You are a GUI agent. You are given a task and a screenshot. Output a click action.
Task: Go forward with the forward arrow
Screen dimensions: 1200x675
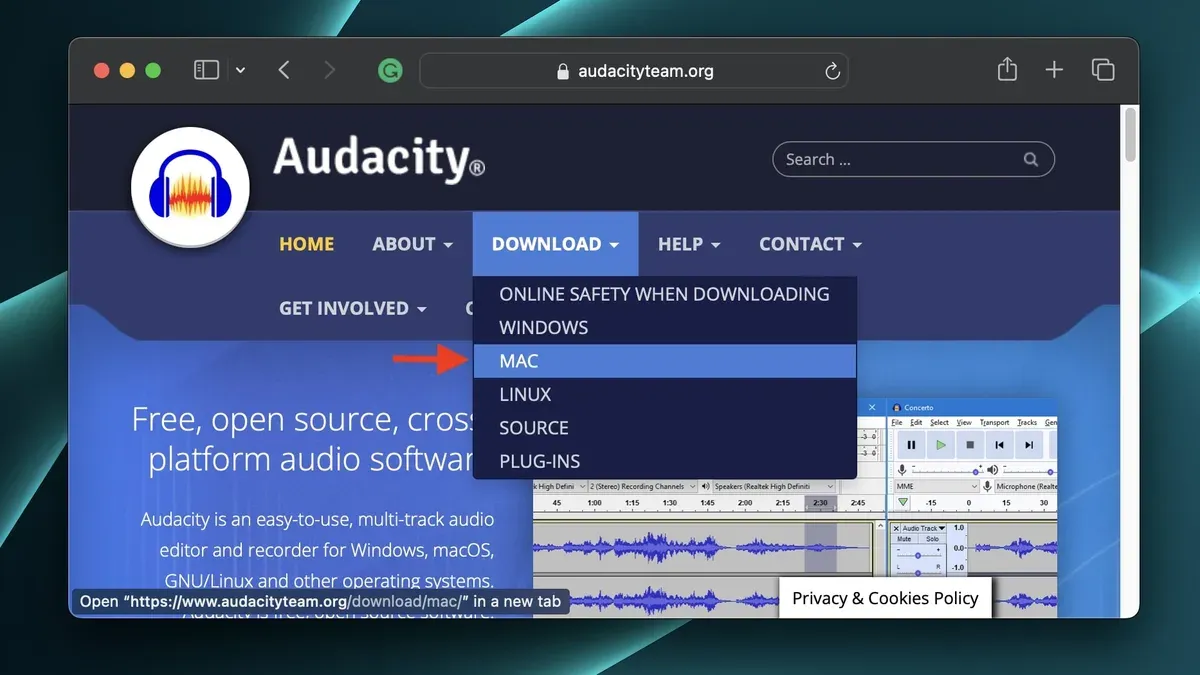coord(330,70)
